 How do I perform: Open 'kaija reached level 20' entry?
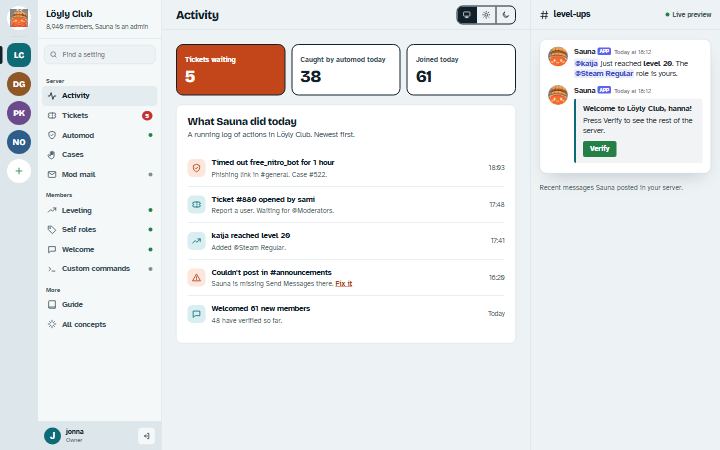tap(346, 241)
